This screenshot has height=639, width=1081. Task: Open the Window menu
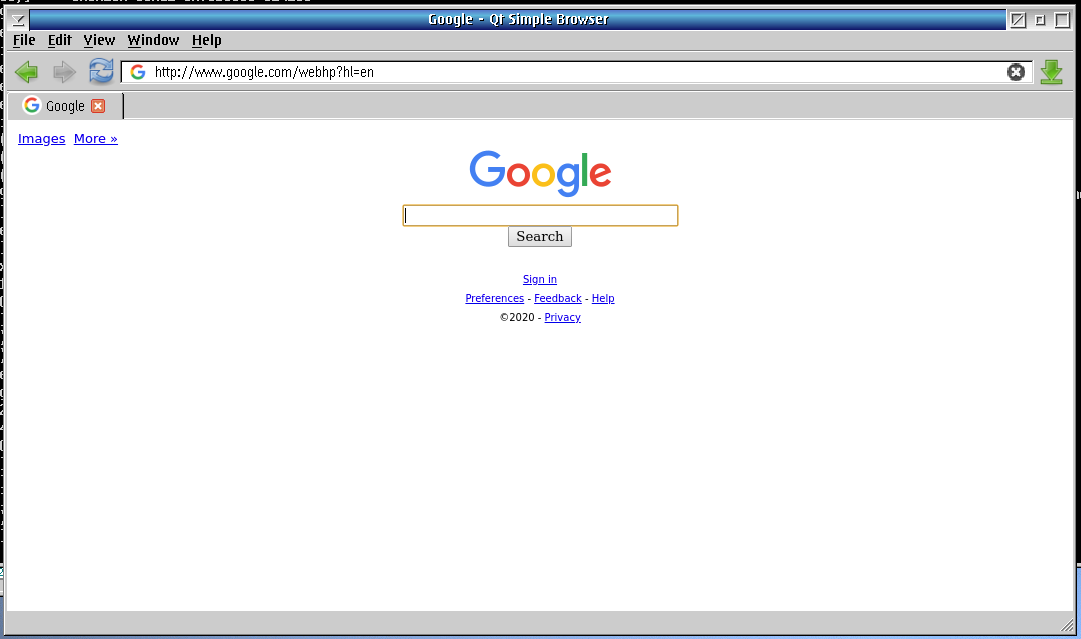(153, 40)
